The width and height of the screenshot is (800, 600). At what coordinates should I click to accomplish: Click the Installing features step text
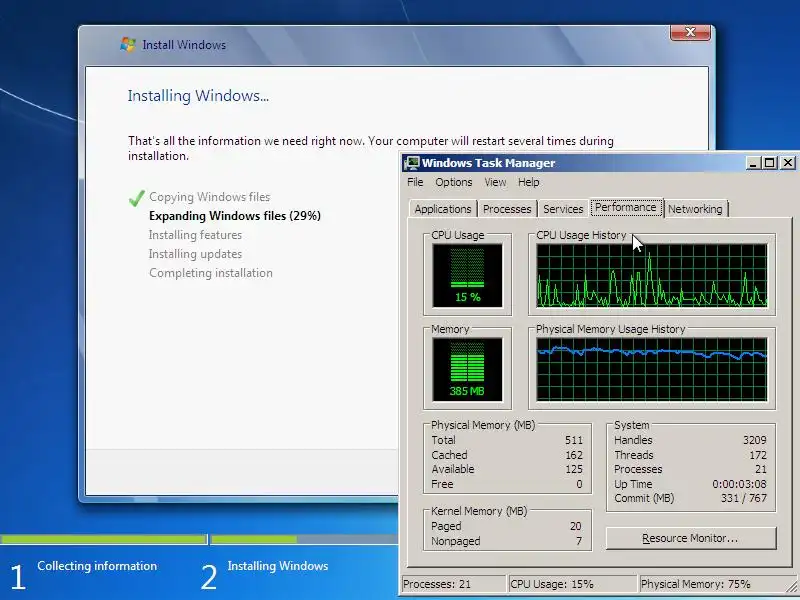[195, 235]
